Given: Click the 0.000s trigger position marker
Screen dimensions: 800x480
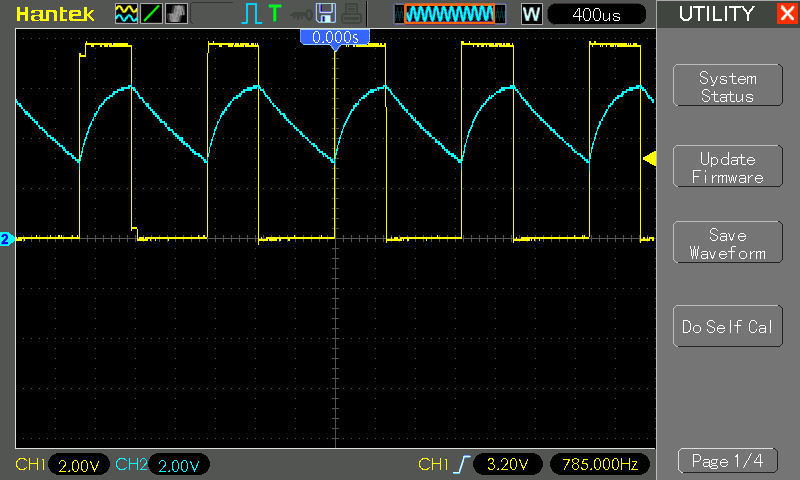Looking at the screenshot, I should pyautogui.click(x=335, y=39).
